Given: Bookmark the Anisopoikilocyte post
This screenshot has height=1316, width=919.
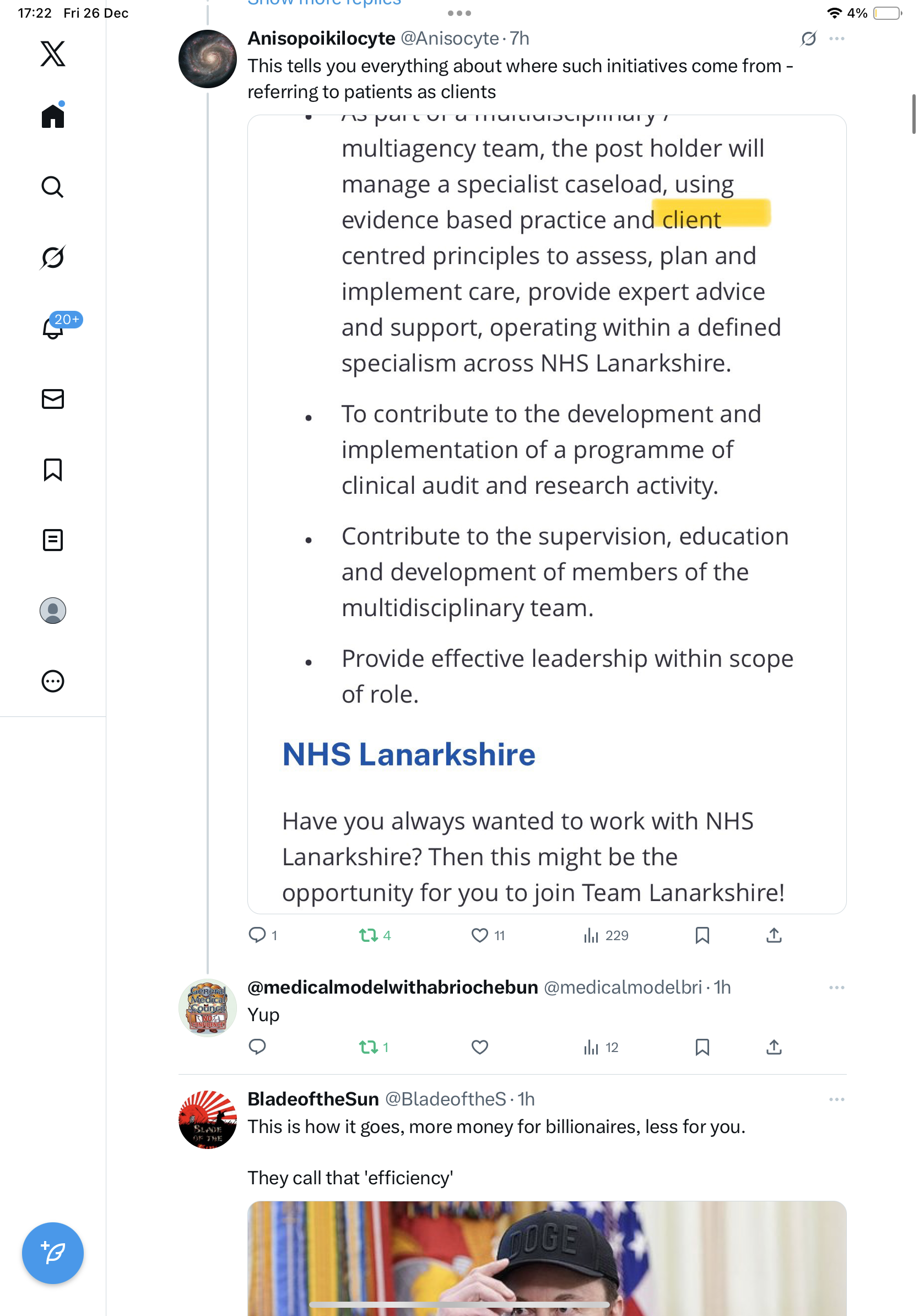Looking at the screenshot, I should pyautogui.click(x=702, y=935).
